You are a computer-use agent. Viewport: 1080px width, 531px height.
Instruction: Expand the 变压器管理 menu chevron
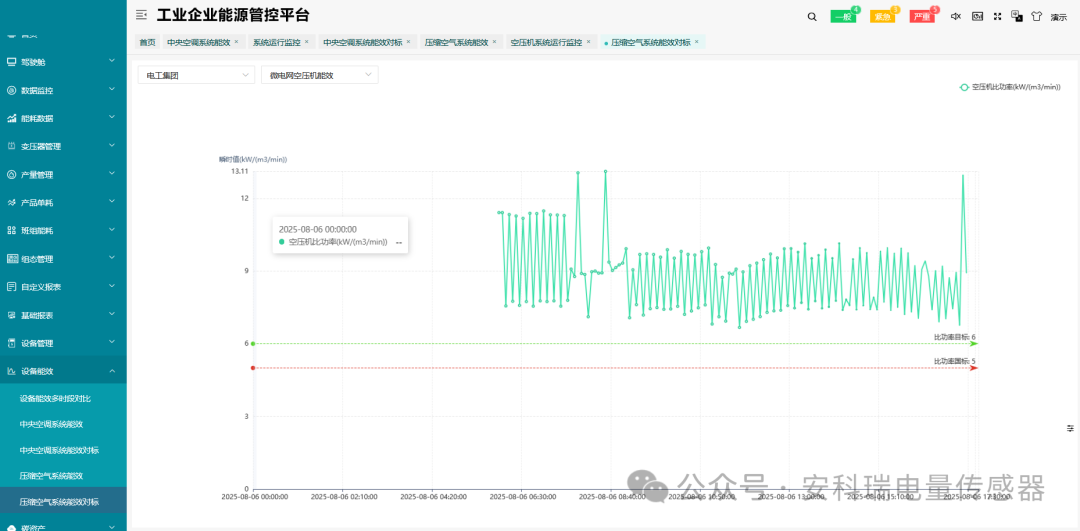(112, 146)
